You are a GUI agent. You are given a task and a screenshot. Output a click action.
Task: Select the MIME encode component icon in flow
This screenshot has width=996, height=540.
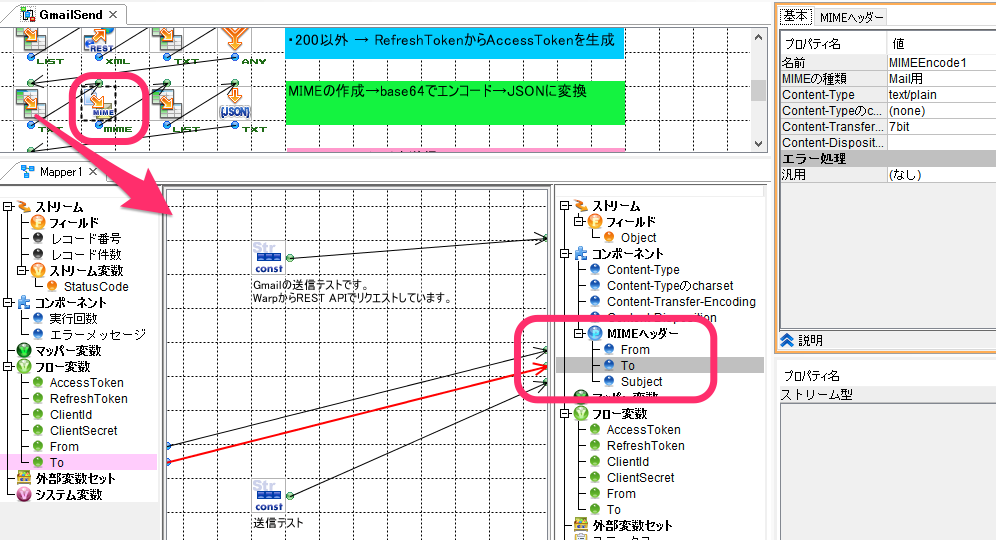click(x=98, y=103)
